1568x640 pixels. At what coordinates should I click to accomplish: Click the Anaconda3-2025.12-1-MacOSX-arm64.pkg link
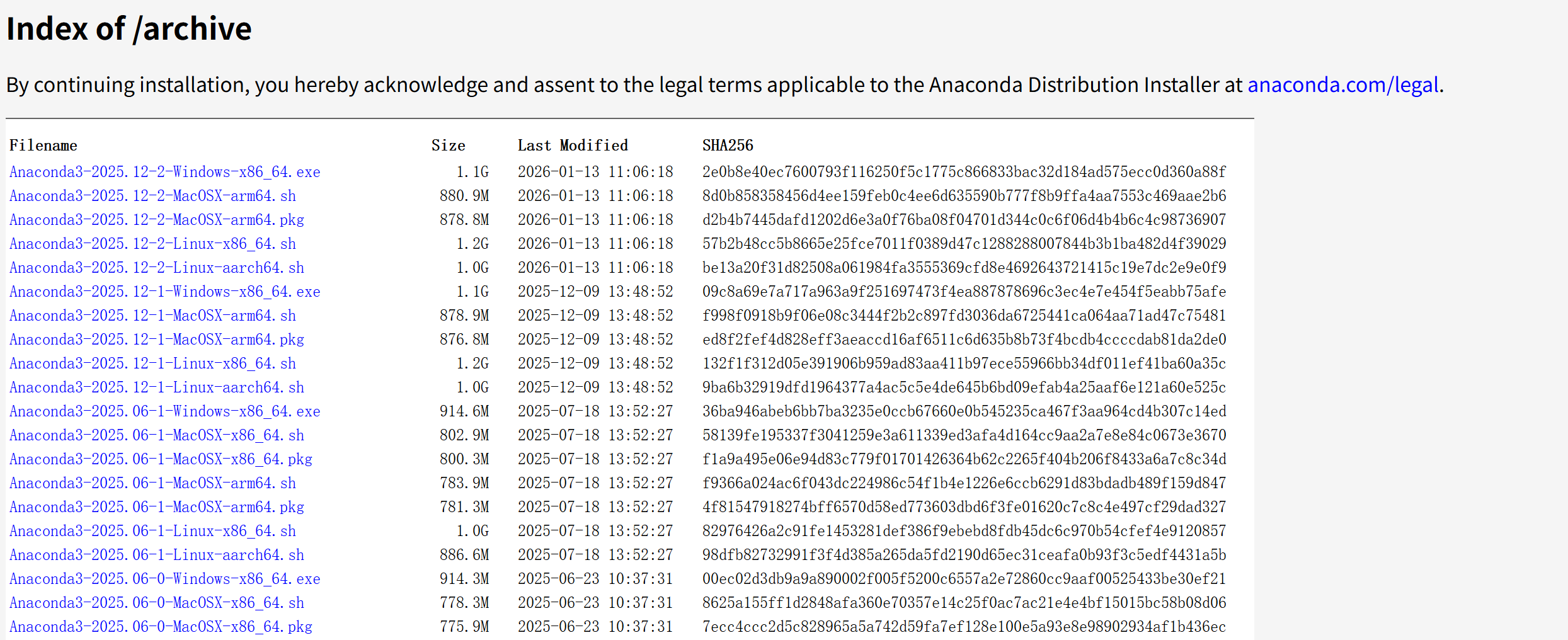coord(157,340)
